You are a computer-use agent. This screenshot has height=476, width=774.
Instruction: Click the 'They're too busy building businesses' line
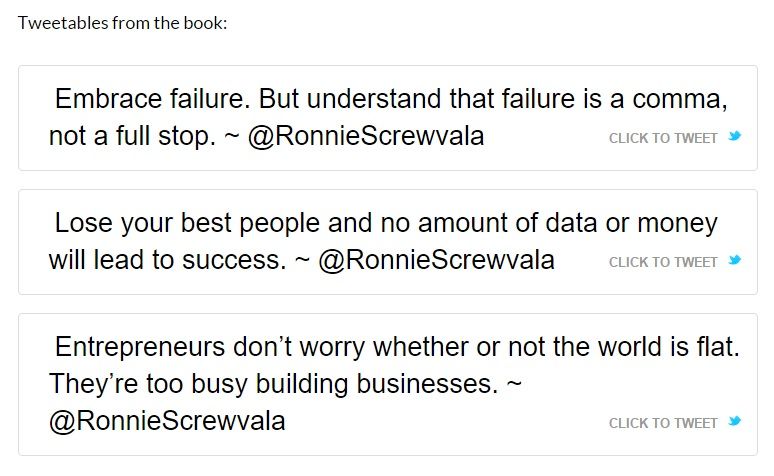tap(273, 384)
